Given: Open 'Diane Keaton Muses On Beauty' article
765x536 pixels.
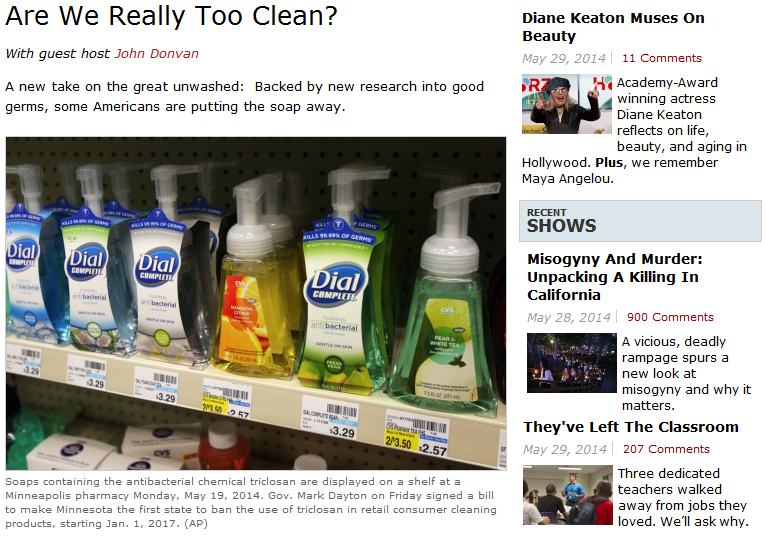Looking at the screenshot, I should pos(613,27).
